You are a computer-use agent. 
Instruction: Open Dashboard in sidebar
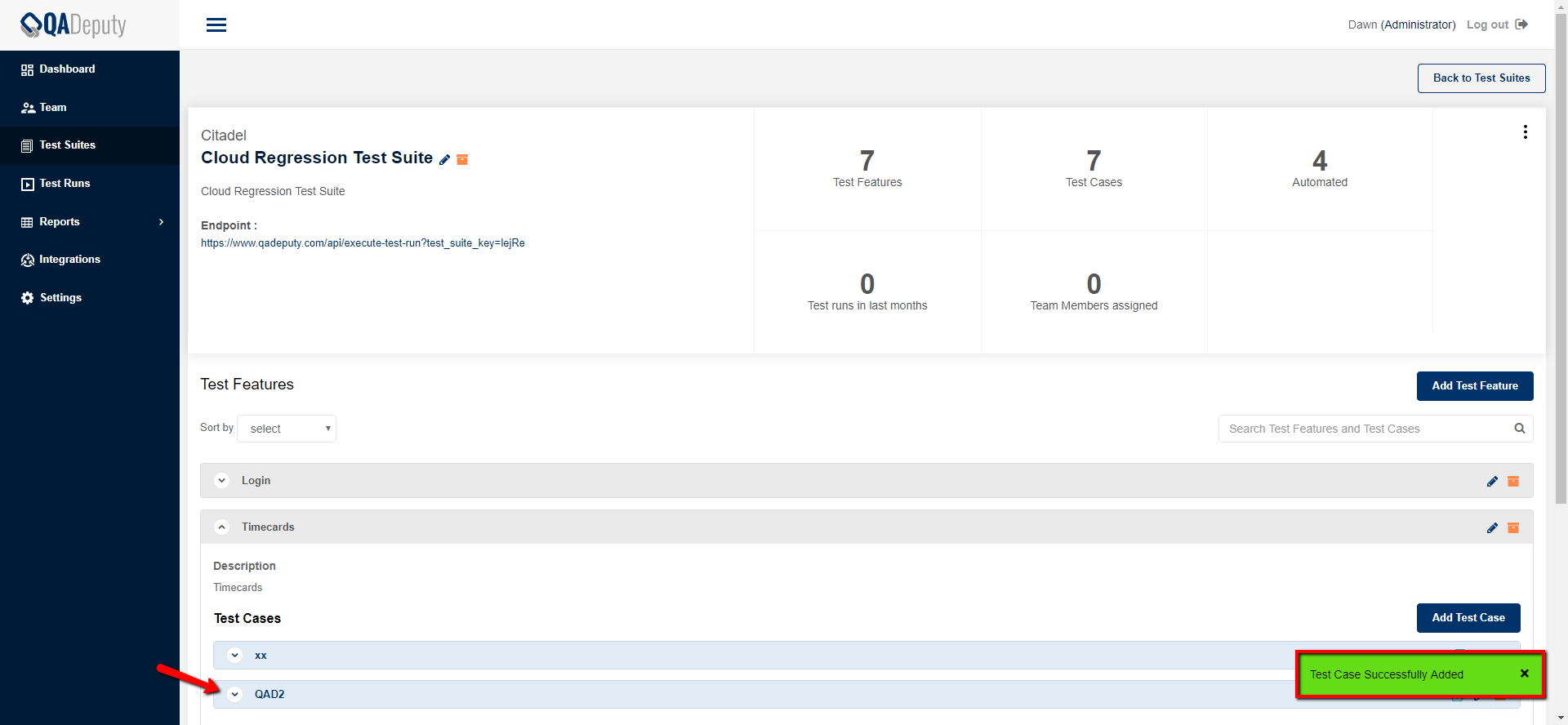coord(67,69)
